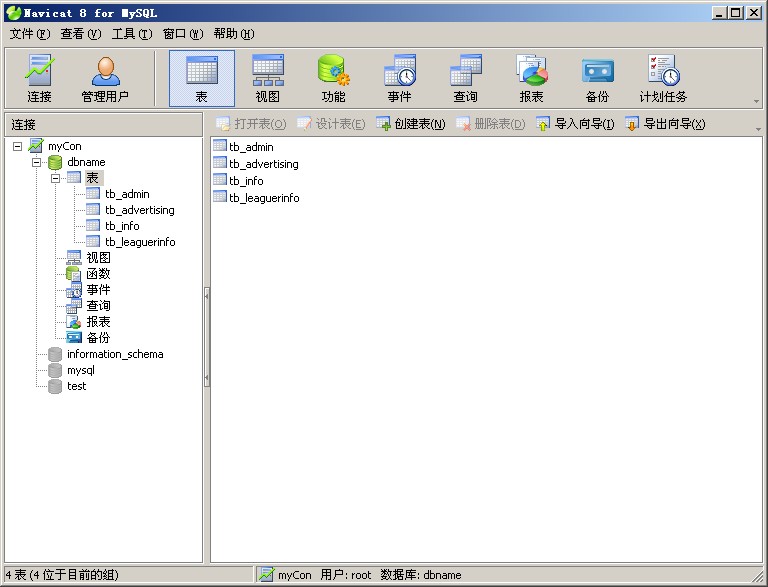Collapse the myCon connection node
This screenshot has height=587, width=768.
tap(18, 146)
